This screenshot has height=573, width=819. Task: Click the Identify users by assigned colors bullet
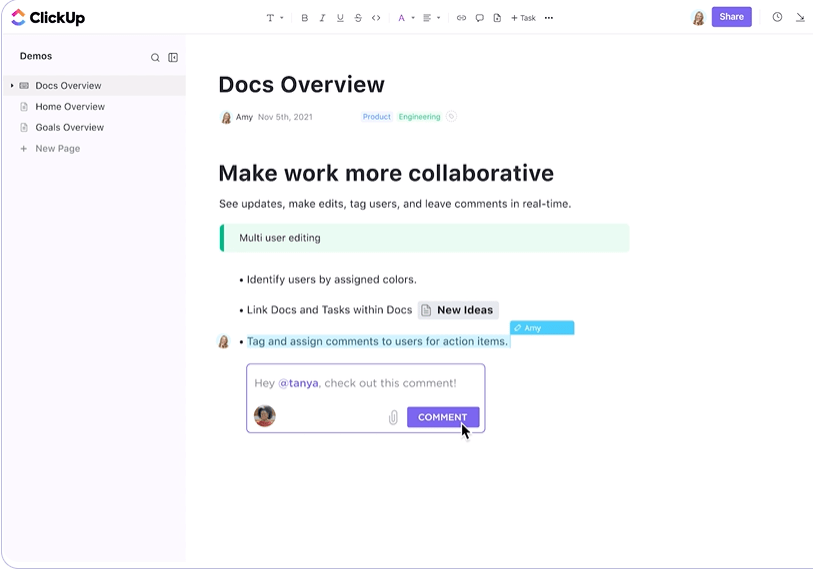point(331,279)
